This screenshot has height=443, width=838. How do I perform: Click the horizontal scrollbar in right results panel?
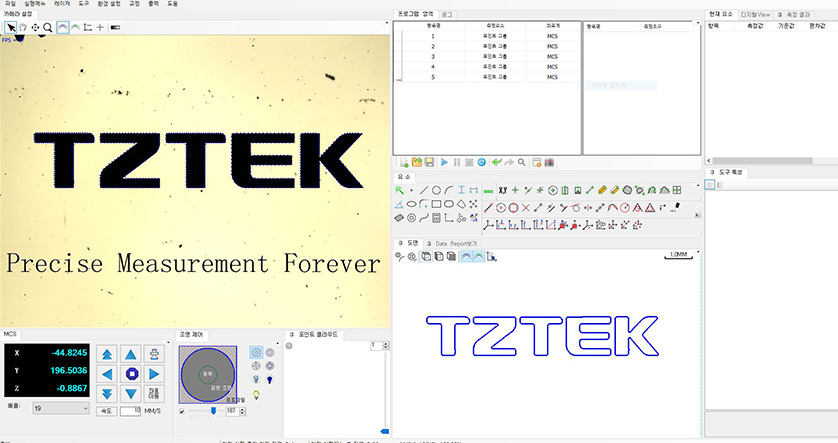tap(762, 161)
